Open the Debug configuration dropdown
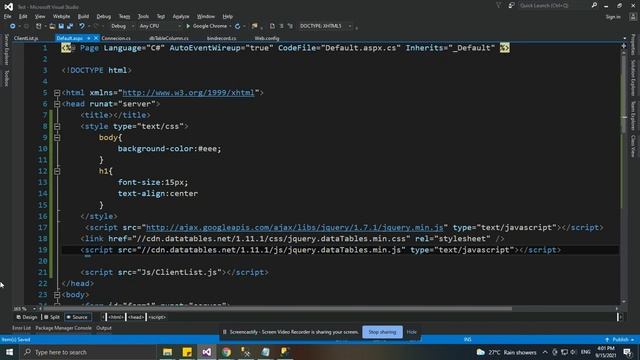This screenshot has width=640, height=360. (x=122, y=26)
